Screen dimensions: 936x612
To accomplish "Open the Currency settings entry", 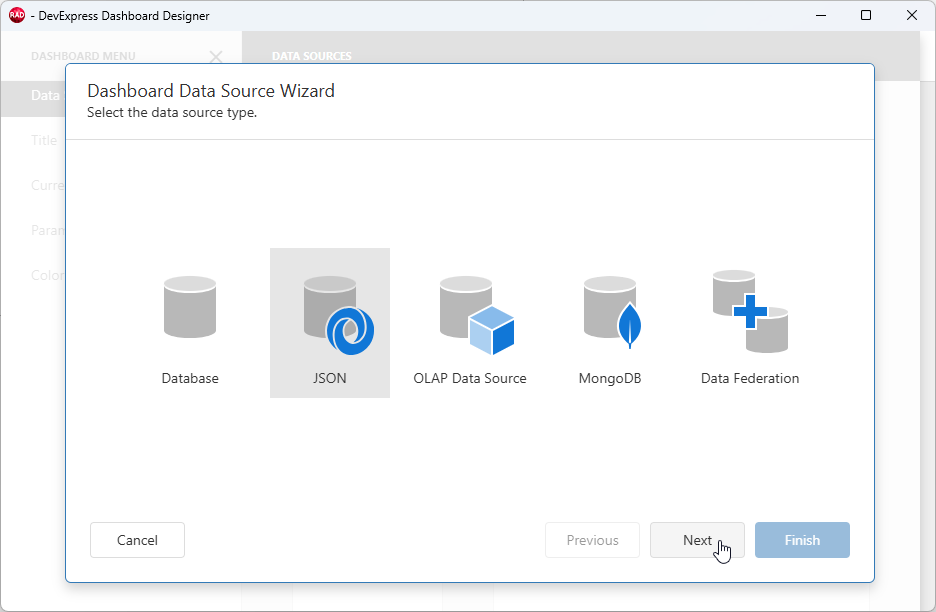I will pos(48,185).
